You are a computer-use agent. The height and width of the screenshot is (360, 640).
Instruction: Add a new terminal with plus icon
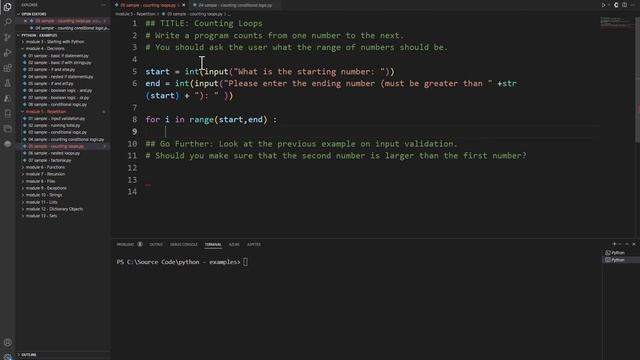tap(614, 244)
